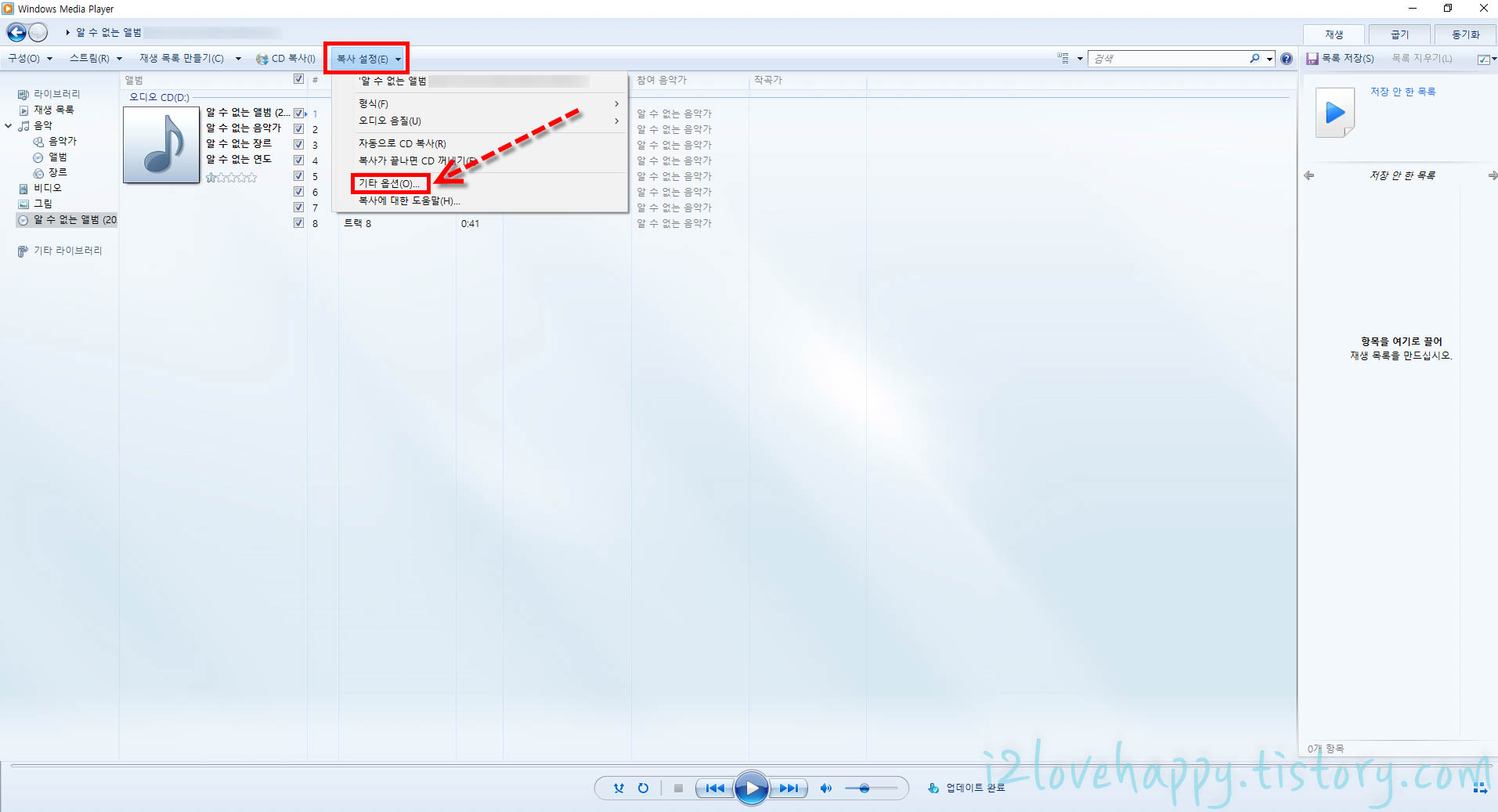This screenshot has width=1498, height=812.
Task: Uncheck track 8 checkbox
Action: click(x=298, y=222)
